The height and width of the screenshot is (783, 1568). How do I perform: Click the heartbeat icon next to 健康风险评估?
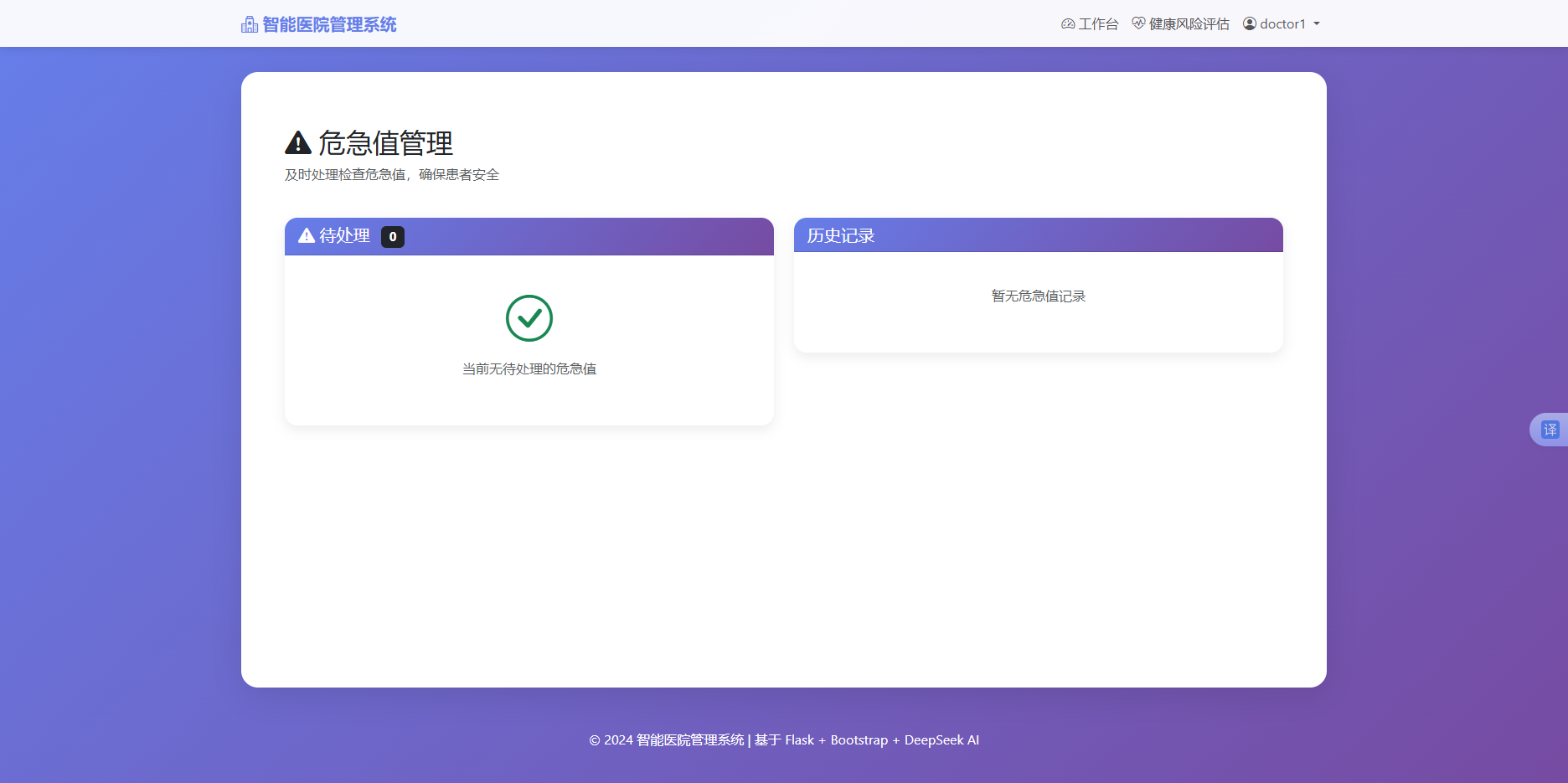pos(1137,23)
